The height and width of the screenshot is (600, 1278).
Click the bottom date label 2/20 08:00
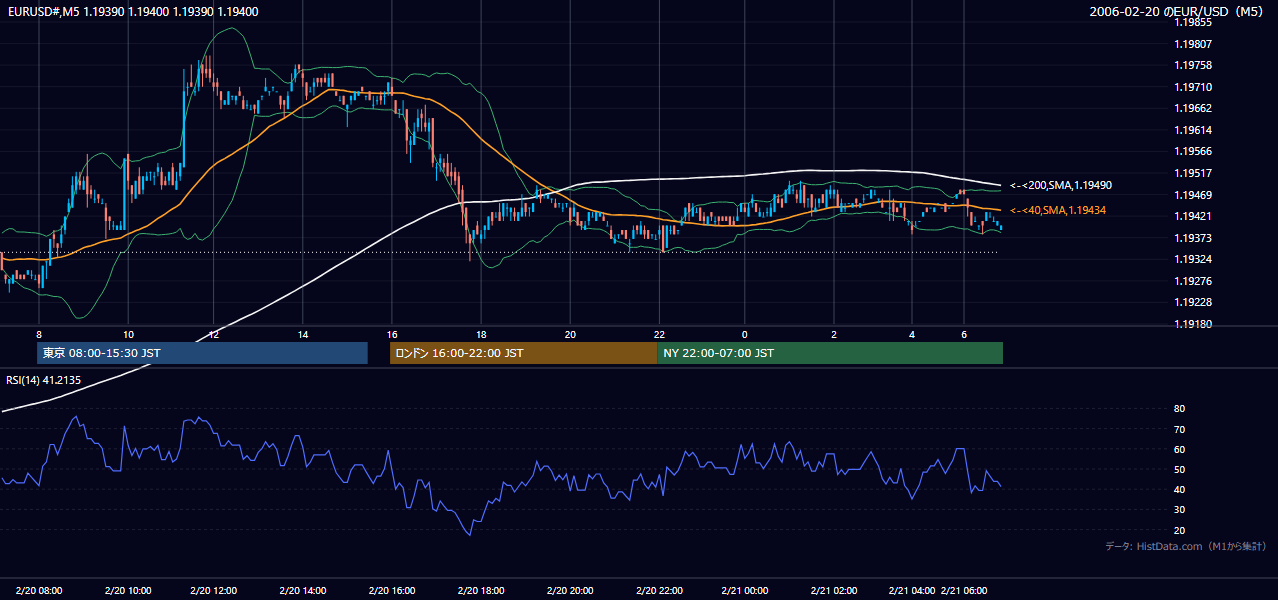pyautogui.click(x=40, y=591)
